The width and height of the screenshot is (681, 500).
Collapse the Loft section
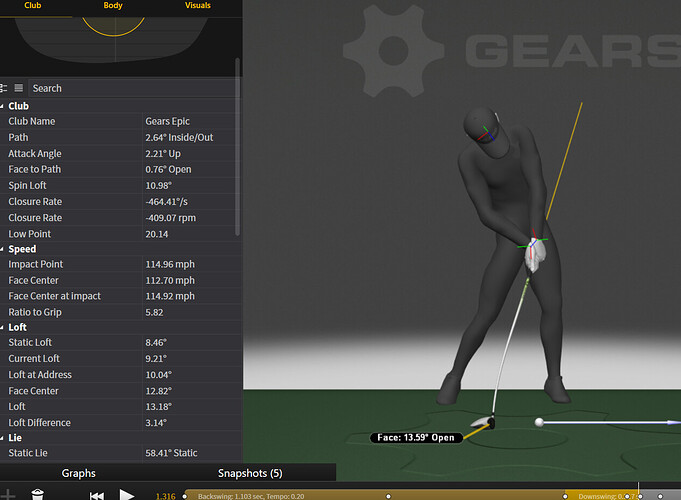click(x=2, y=327)
